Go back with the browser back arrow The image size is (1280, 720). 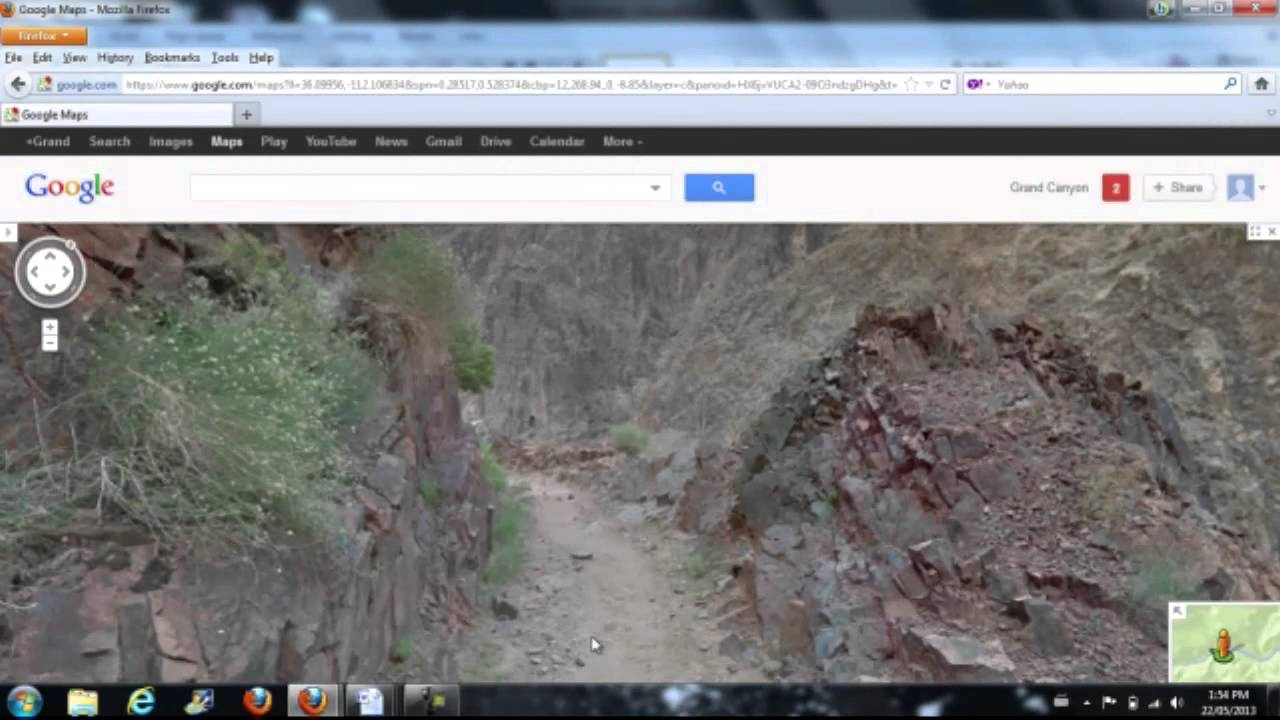[x=18, y=84]
